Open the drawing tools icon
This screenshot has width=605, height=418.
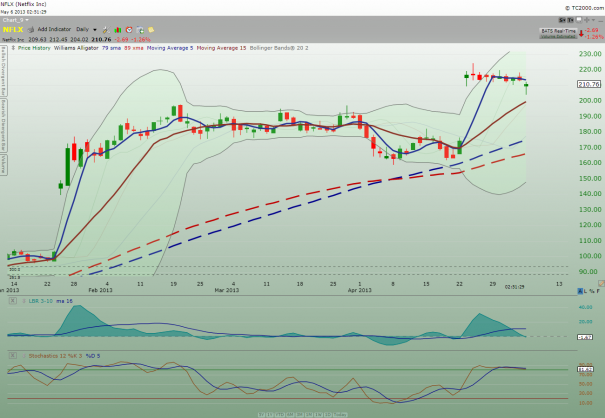[x=106, y=30]
